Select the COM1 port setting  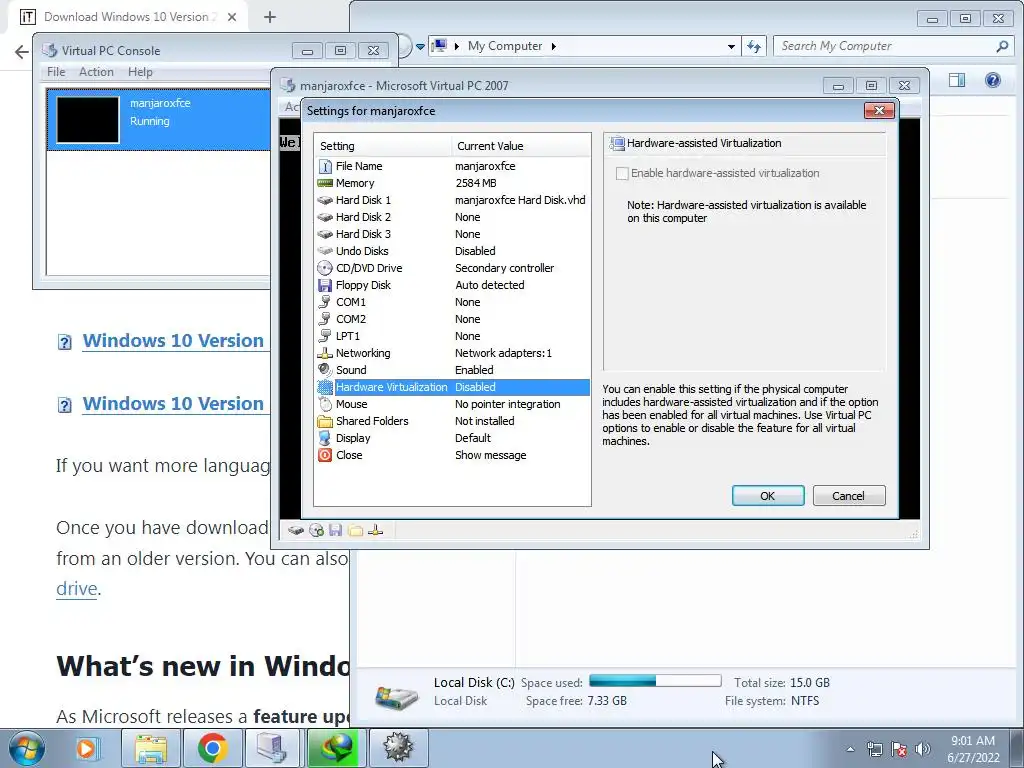point(452,302)
